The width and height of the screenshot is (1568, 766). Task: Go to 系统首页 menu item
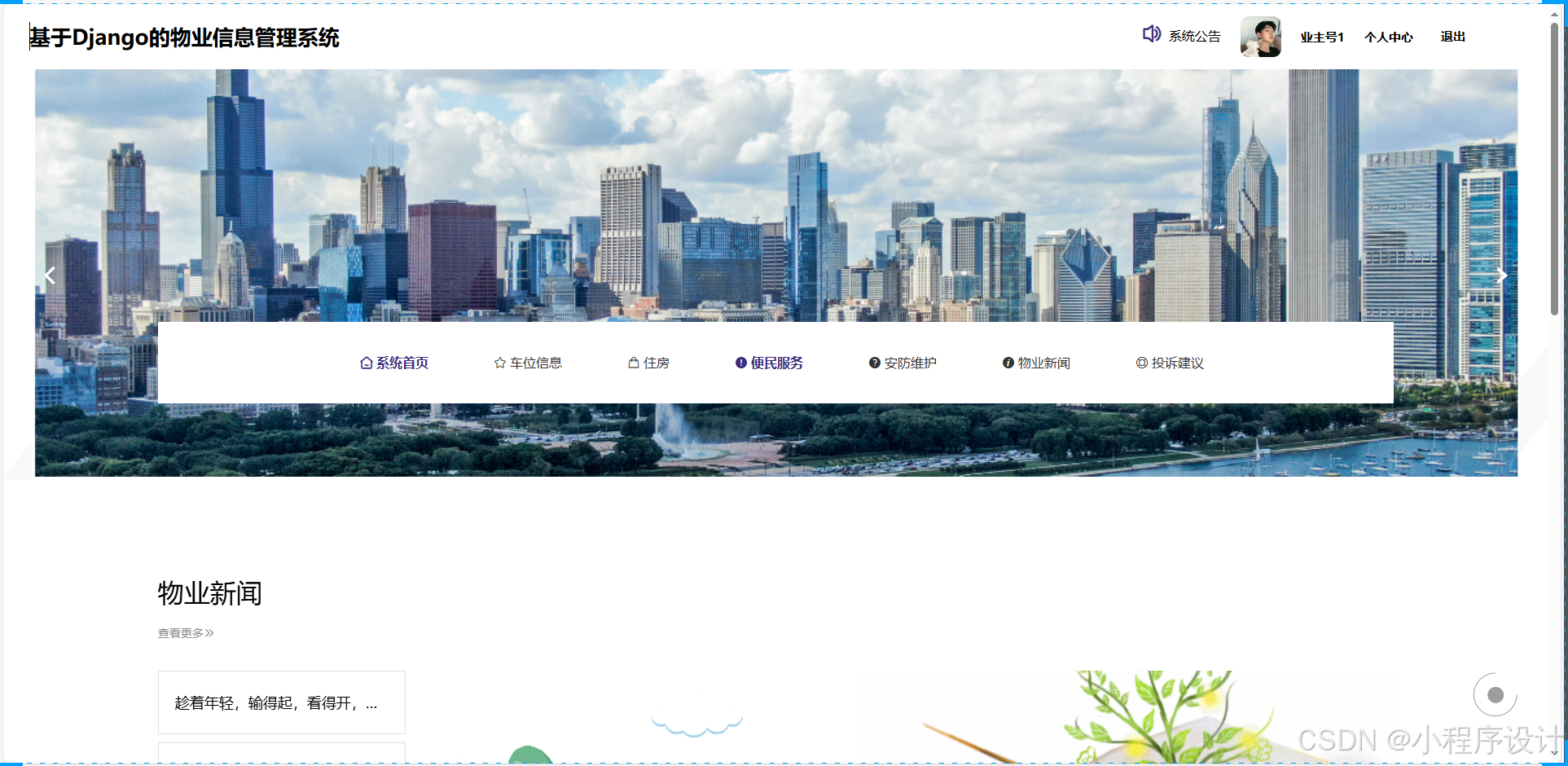pyautogui.click(x=402, y=363)
